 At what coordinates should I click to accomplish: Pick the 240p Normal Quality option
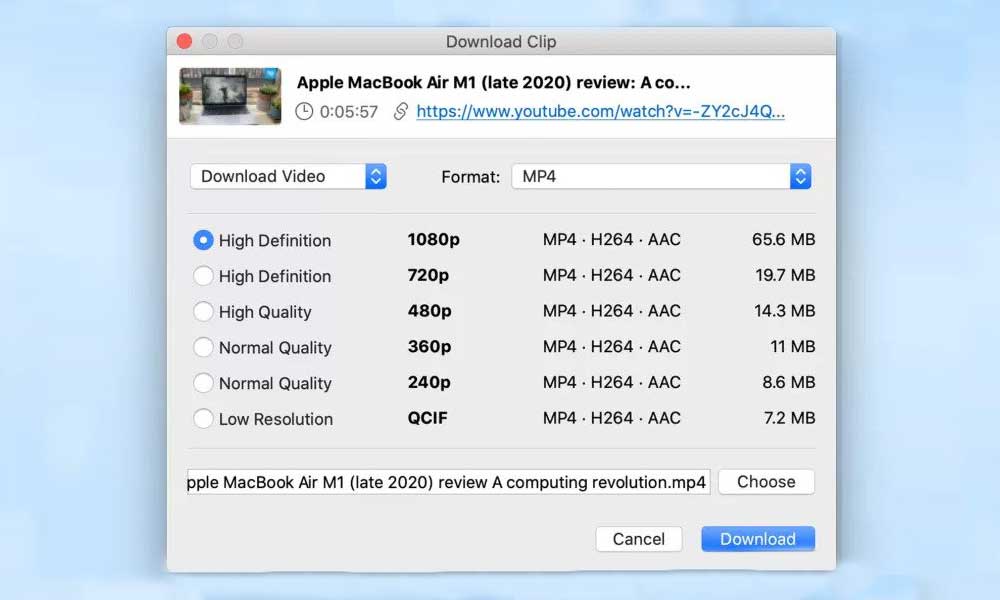203,383
